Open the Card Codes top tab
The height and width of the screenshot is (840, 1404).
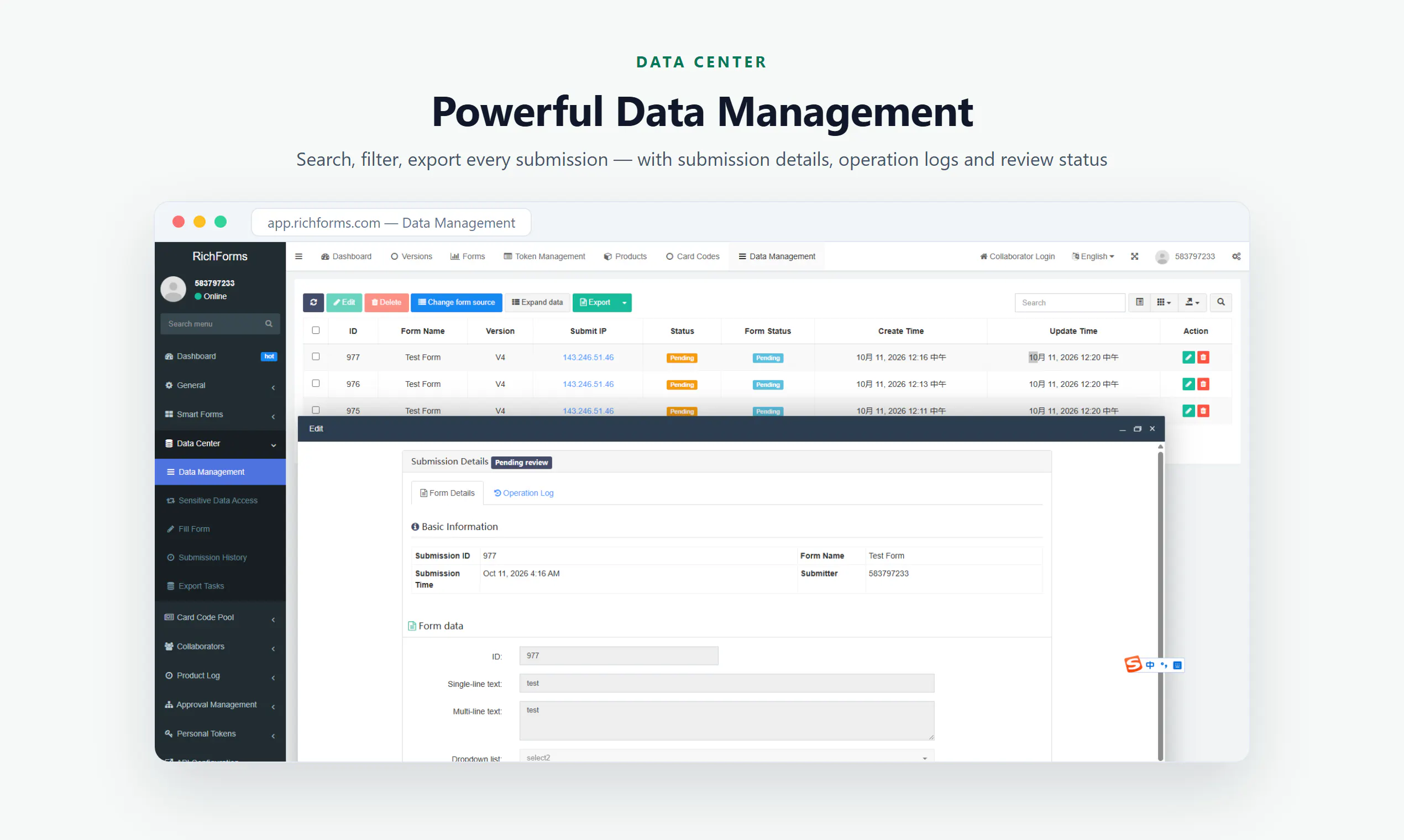coord(693,256)
